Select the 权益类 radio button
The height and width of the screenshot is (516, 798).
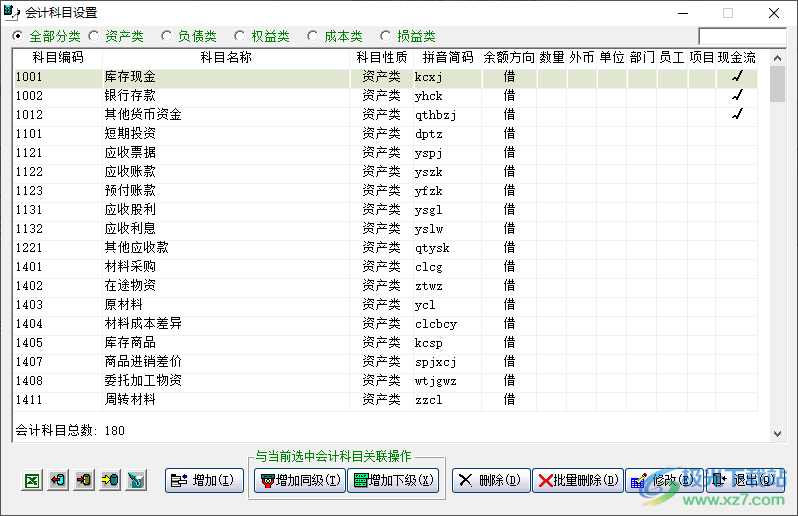(240, 36)
